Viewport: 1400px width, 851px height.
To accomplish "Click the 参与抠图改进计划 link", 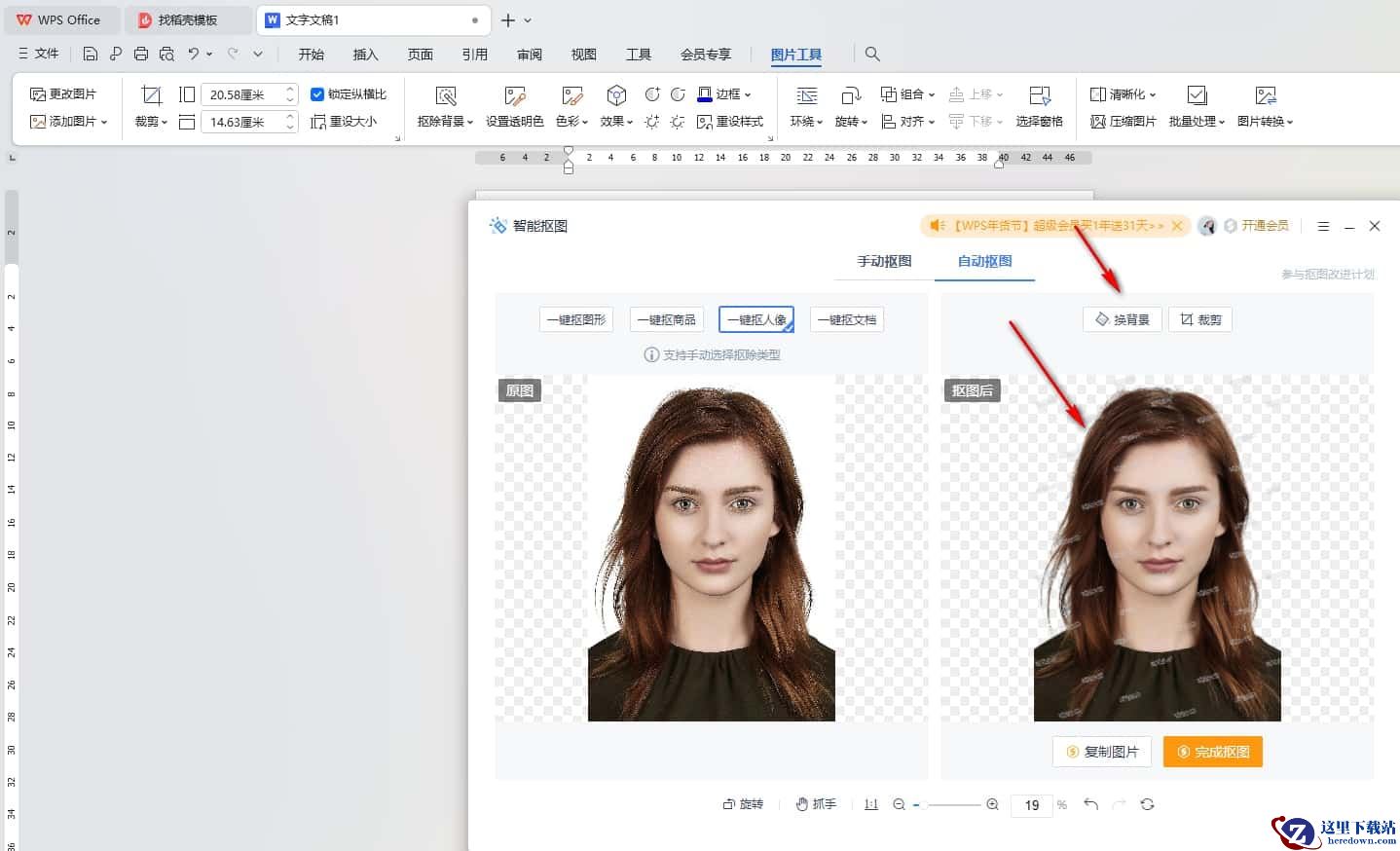I will point(1328,275).
